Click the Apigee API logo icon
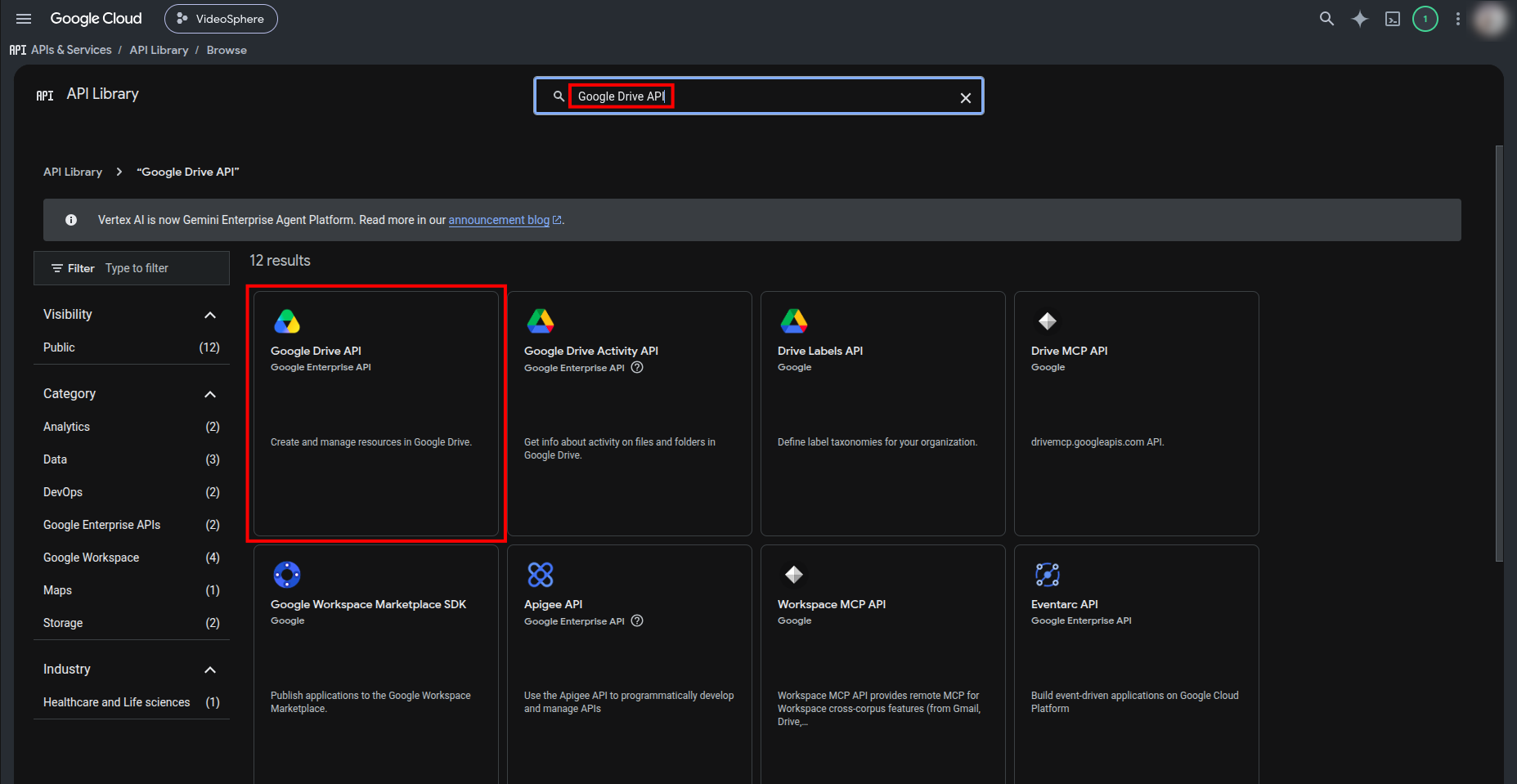 541,575
